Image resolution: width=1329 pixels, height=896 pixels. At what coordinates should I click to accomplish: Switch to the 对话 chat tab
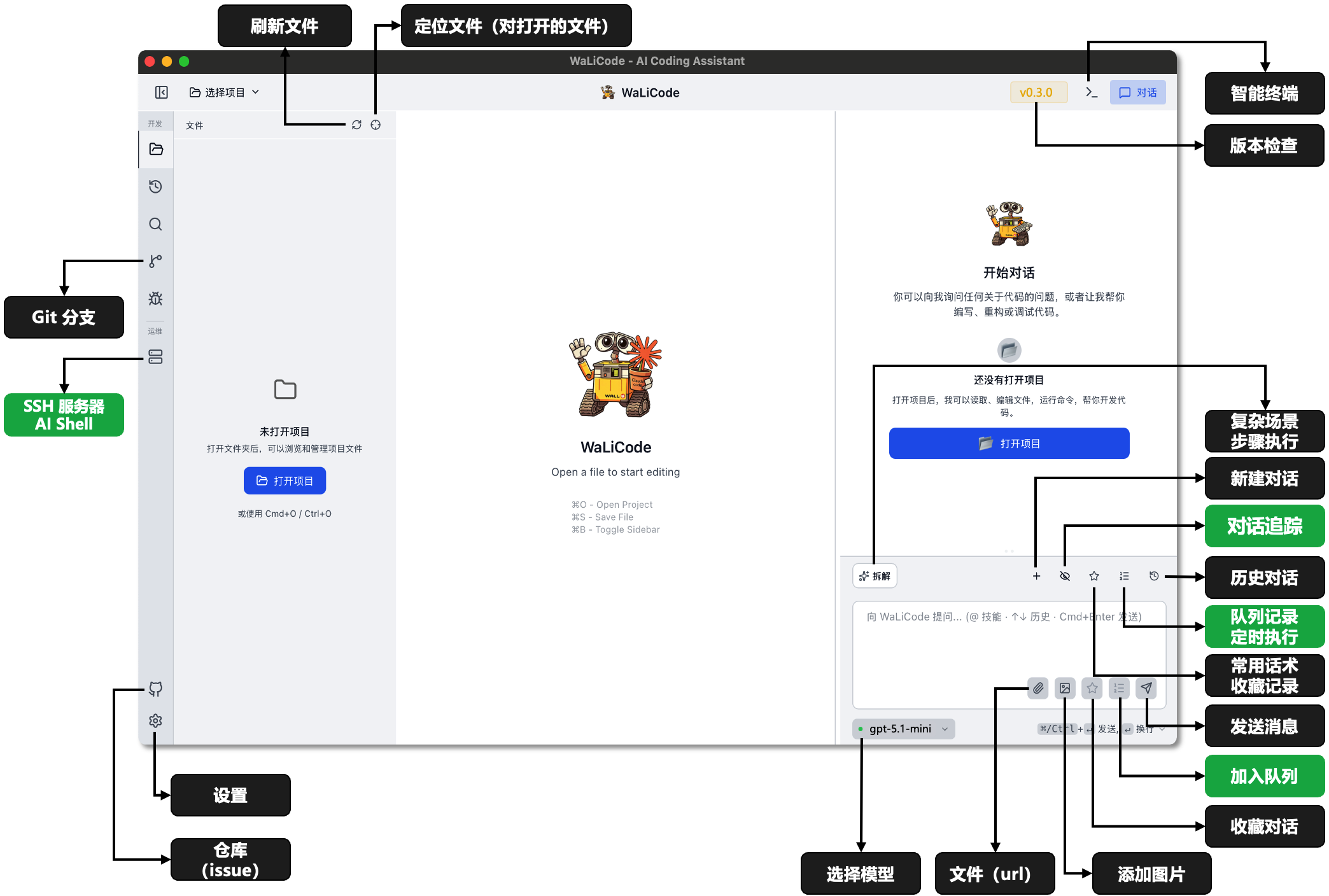[x=1137, y=92]
